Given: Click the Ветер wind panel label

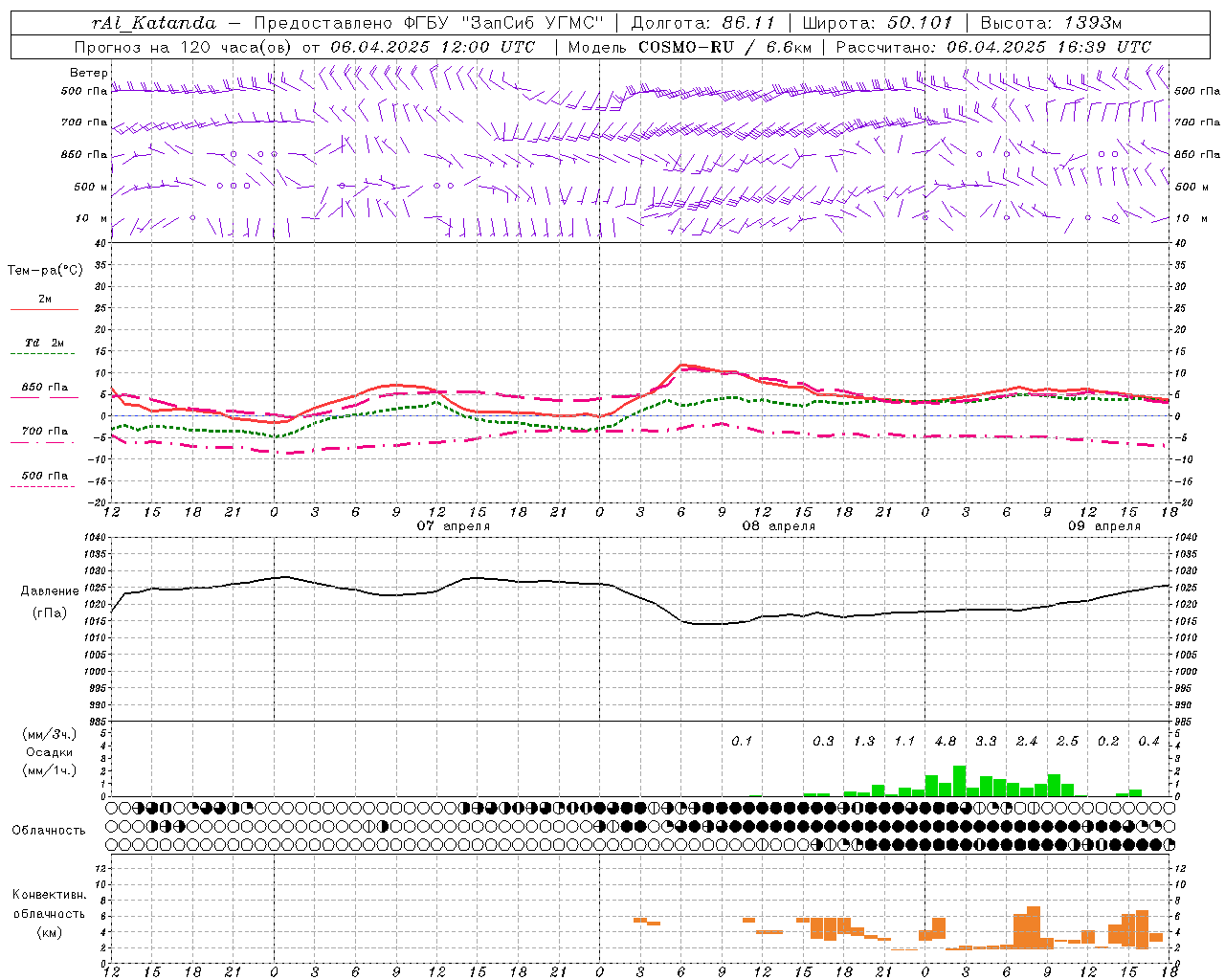Looking at the screenshot, I should (89, 73).
